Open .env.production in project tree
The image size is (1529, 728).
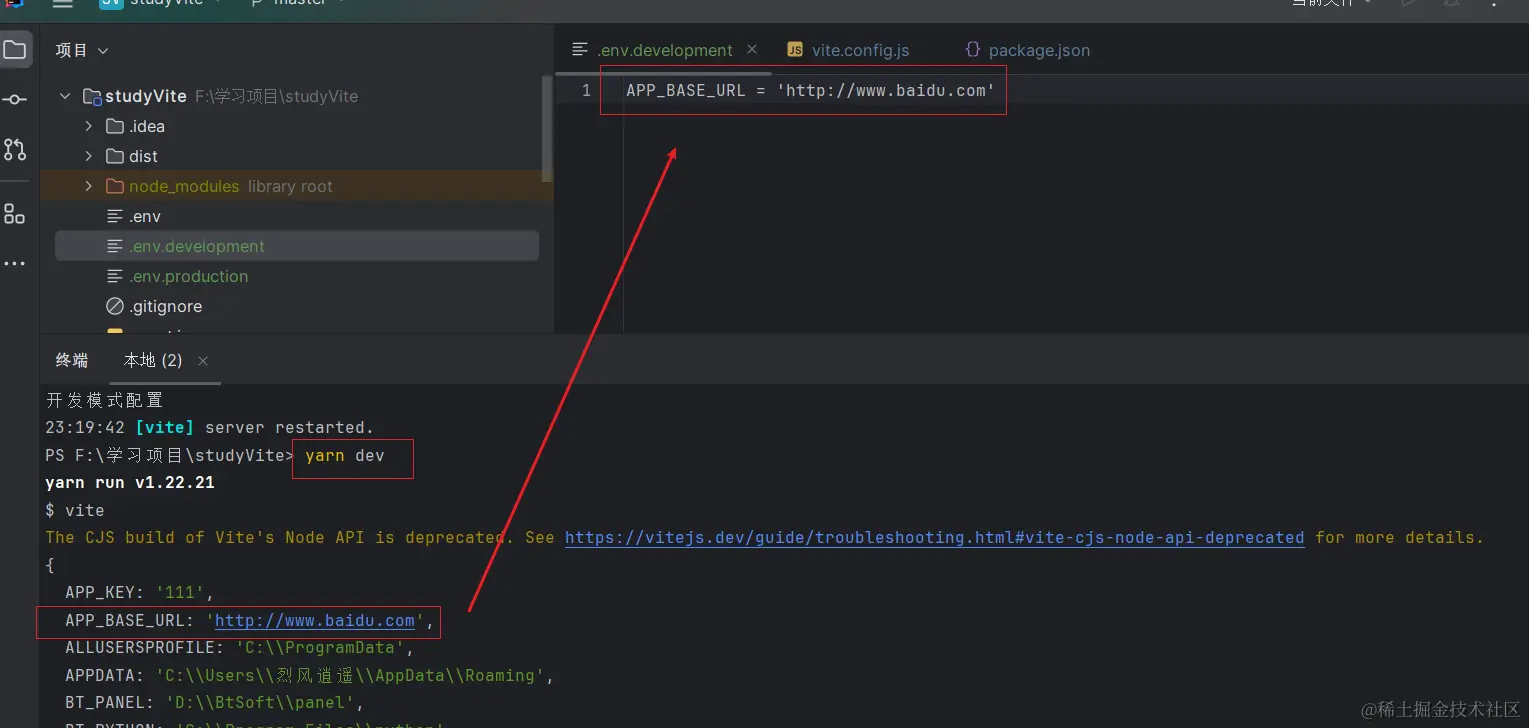coord(188,276)
